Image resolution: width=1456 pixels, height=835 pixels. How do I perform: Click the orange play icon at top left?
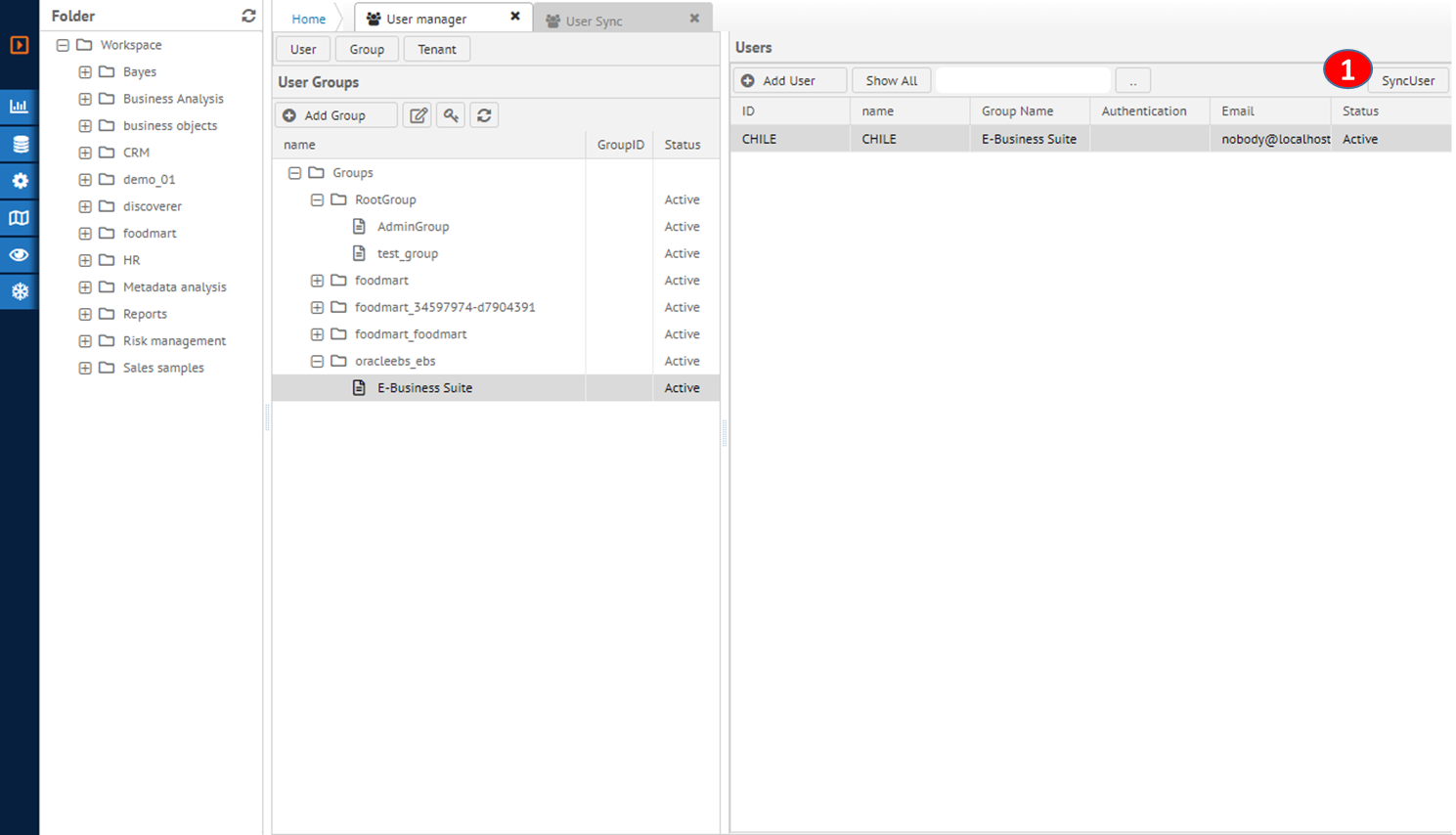pos(19,45)
